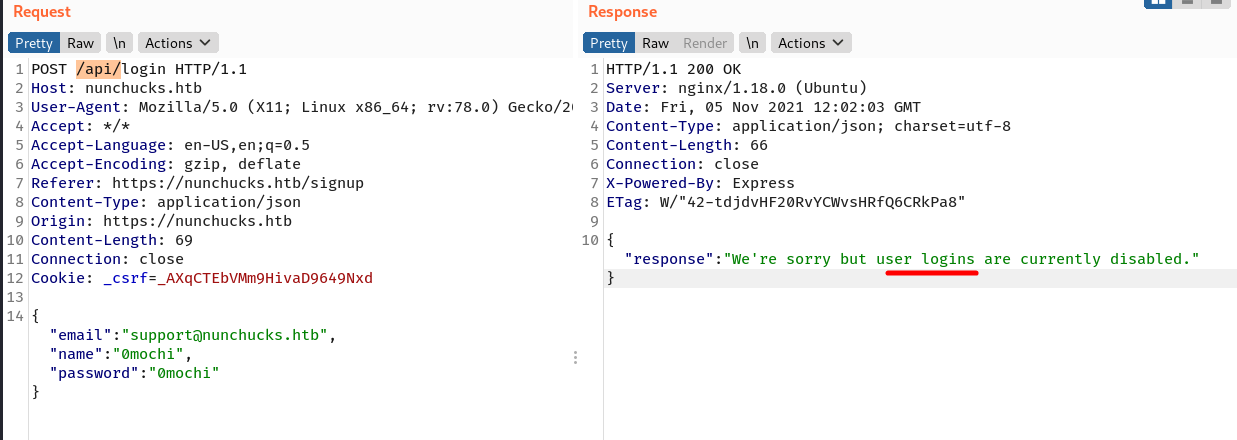Switch to the top-bottom stacked layout icon
This screenshot has width=1237, height=440.
(1187, 3)
